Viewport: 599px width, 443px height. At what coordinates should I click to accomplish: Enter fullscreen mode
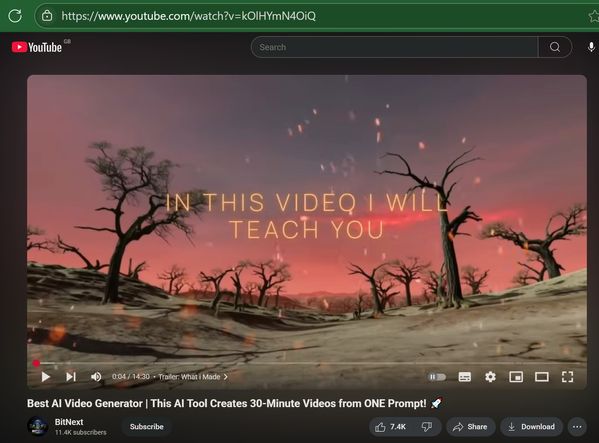tap(568, 377)
